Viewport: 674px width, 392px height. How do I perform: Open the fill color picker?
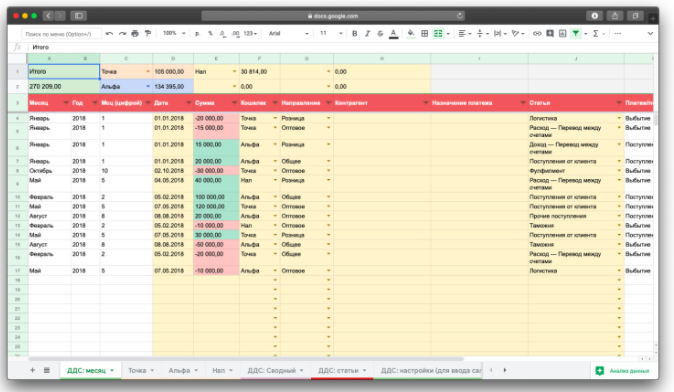point(411,34)
